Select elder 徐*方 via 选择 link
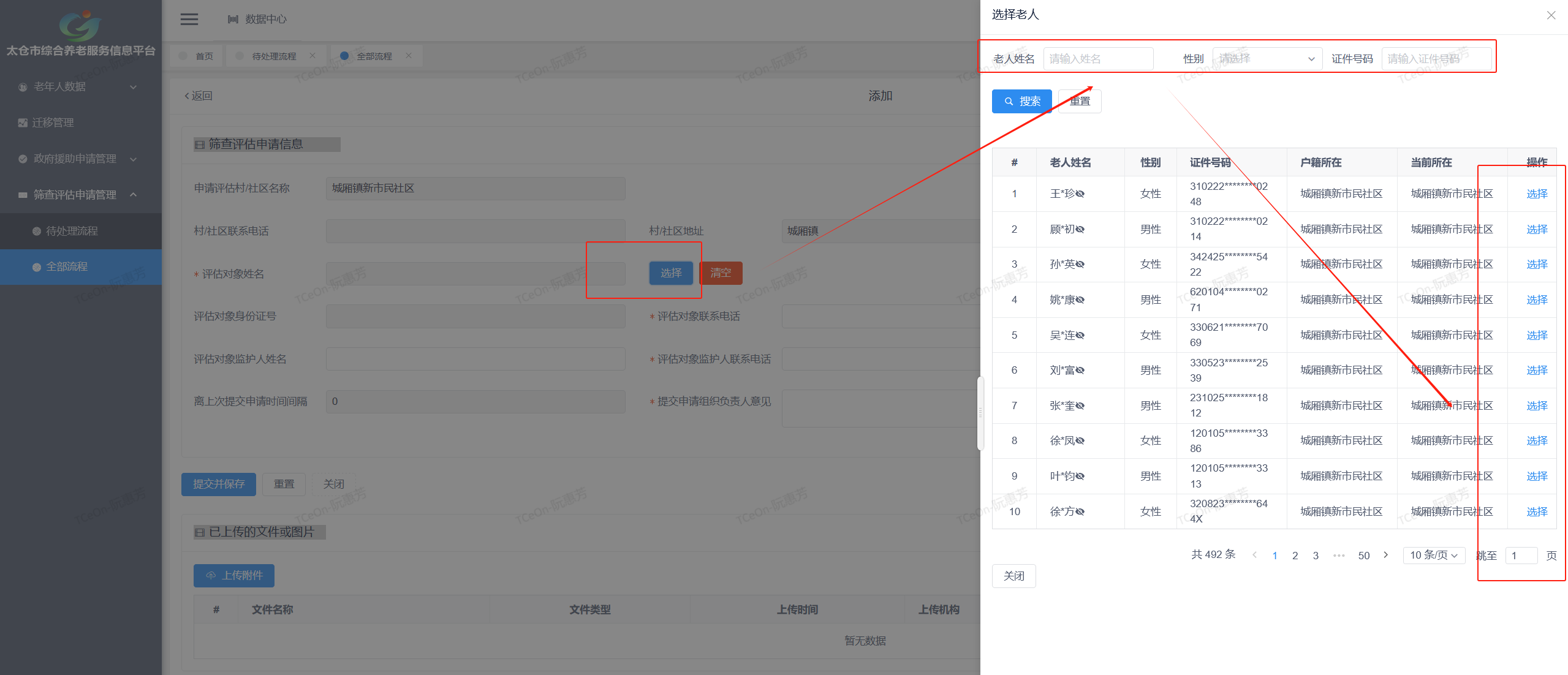This screenshot has width=1568, height=675. [x=1537, y=512]
